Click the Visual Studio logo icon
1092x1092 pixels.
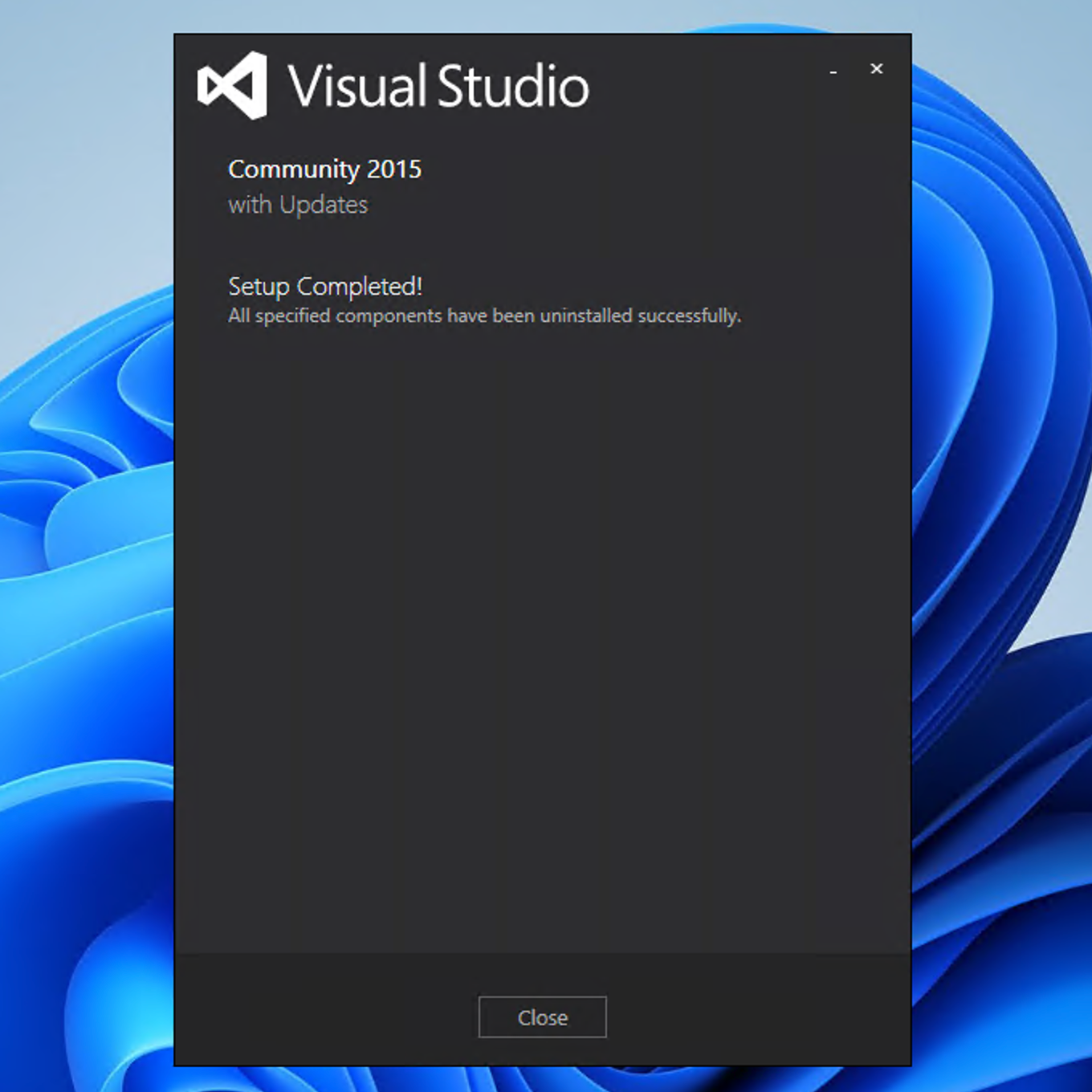pos(232,85)
